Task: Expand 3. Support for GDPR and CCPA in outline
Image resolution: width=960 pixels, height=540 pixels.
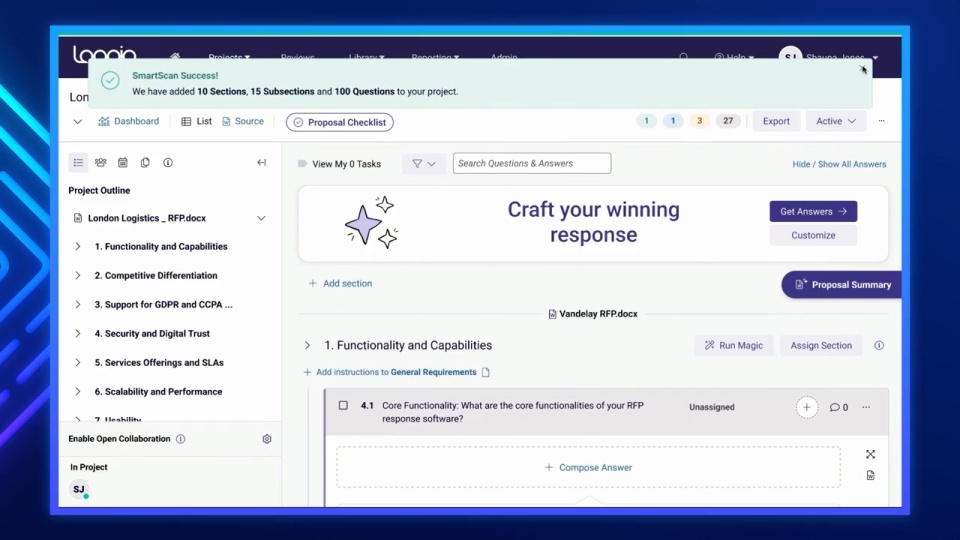Action: click(78, 304)
